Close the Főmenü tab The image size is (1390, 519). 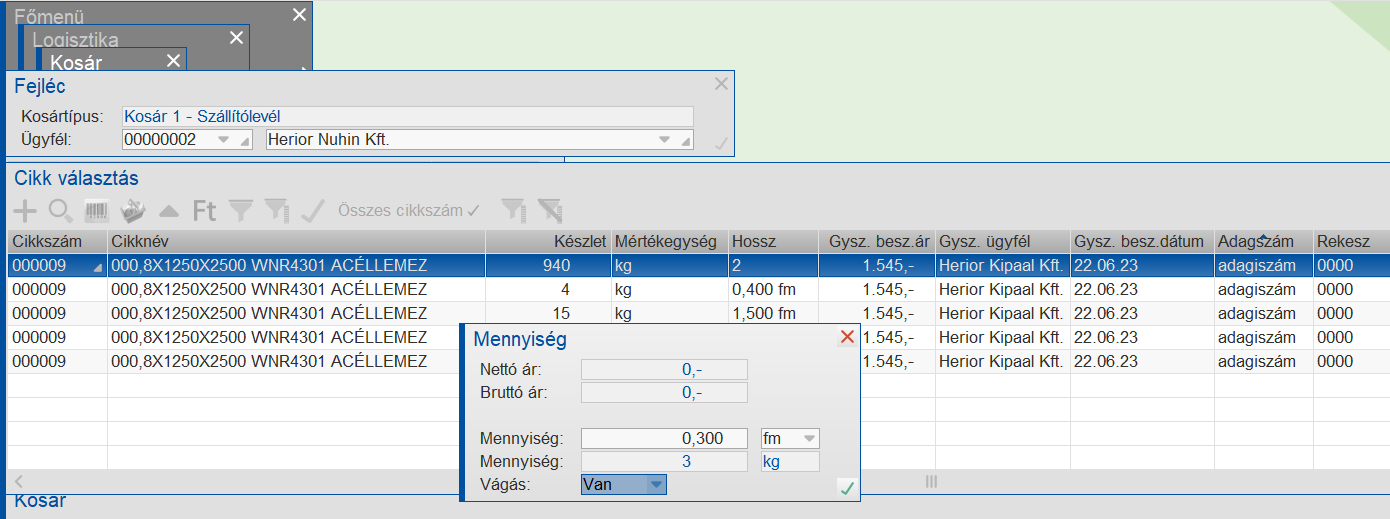[299, 14]
